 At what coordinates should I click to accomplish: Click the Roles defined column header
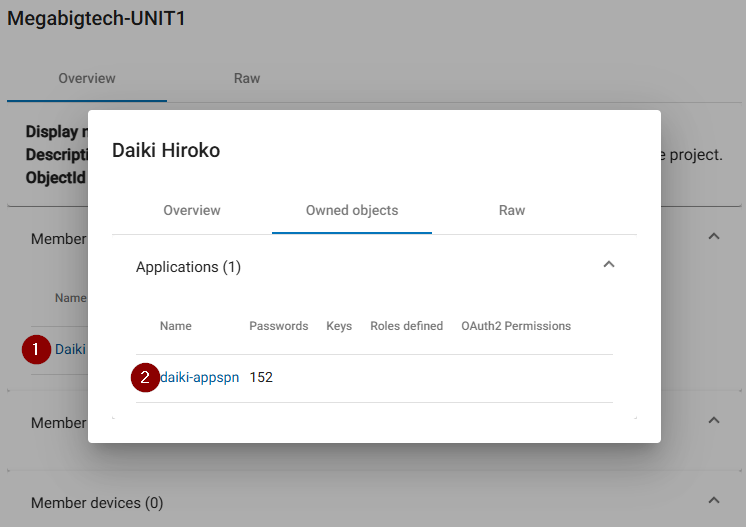click(406, 326)
